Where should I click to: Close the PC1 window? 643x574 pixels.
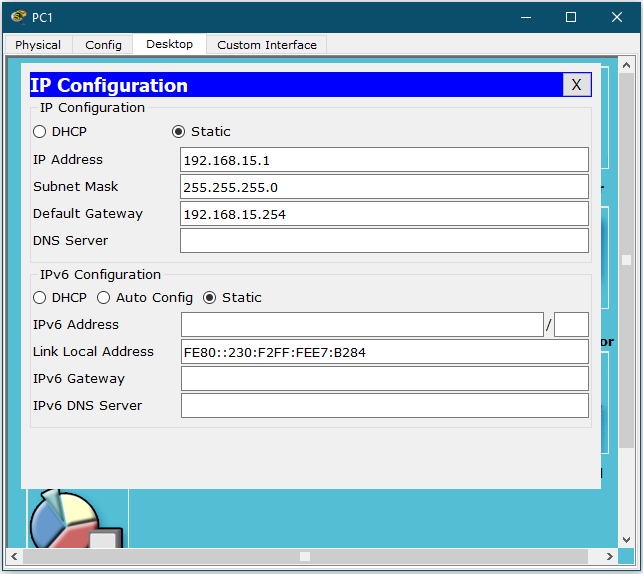click(x=617, y=17)
